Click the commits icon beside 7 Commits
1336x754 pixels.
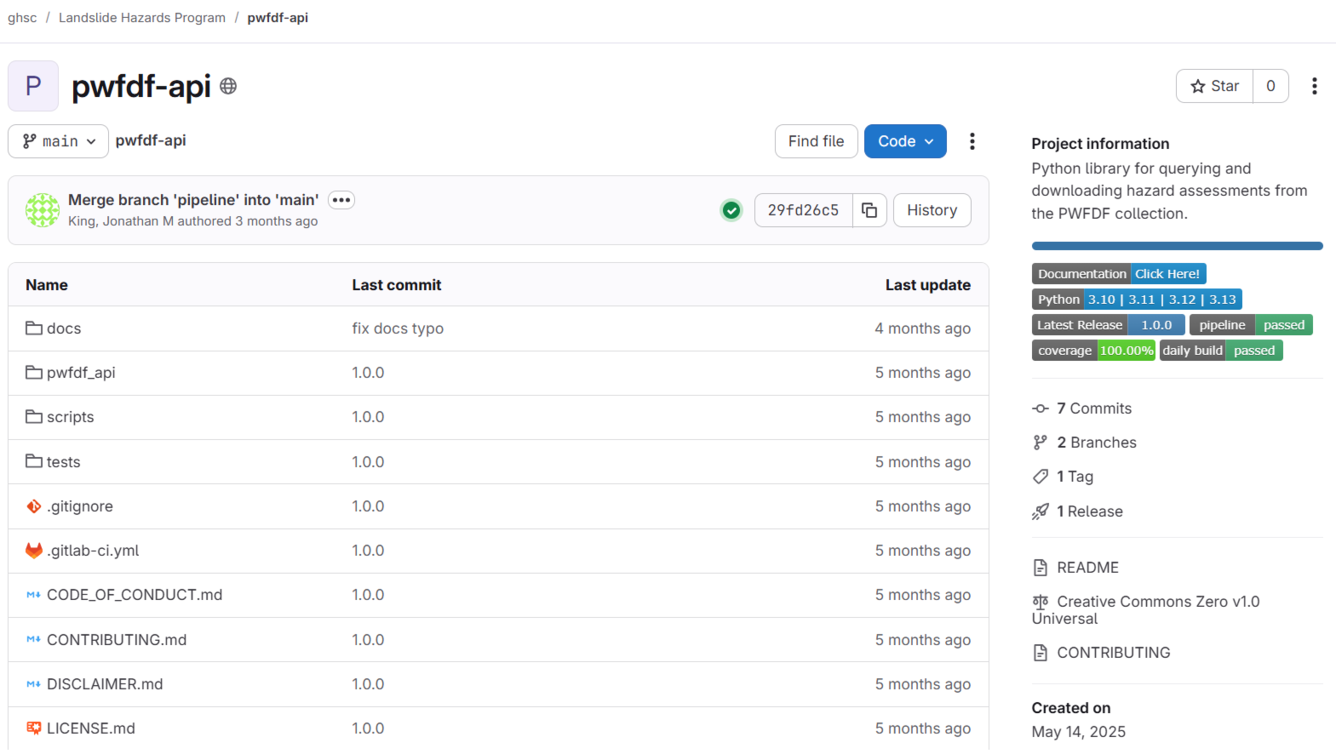coord(1041,408)
